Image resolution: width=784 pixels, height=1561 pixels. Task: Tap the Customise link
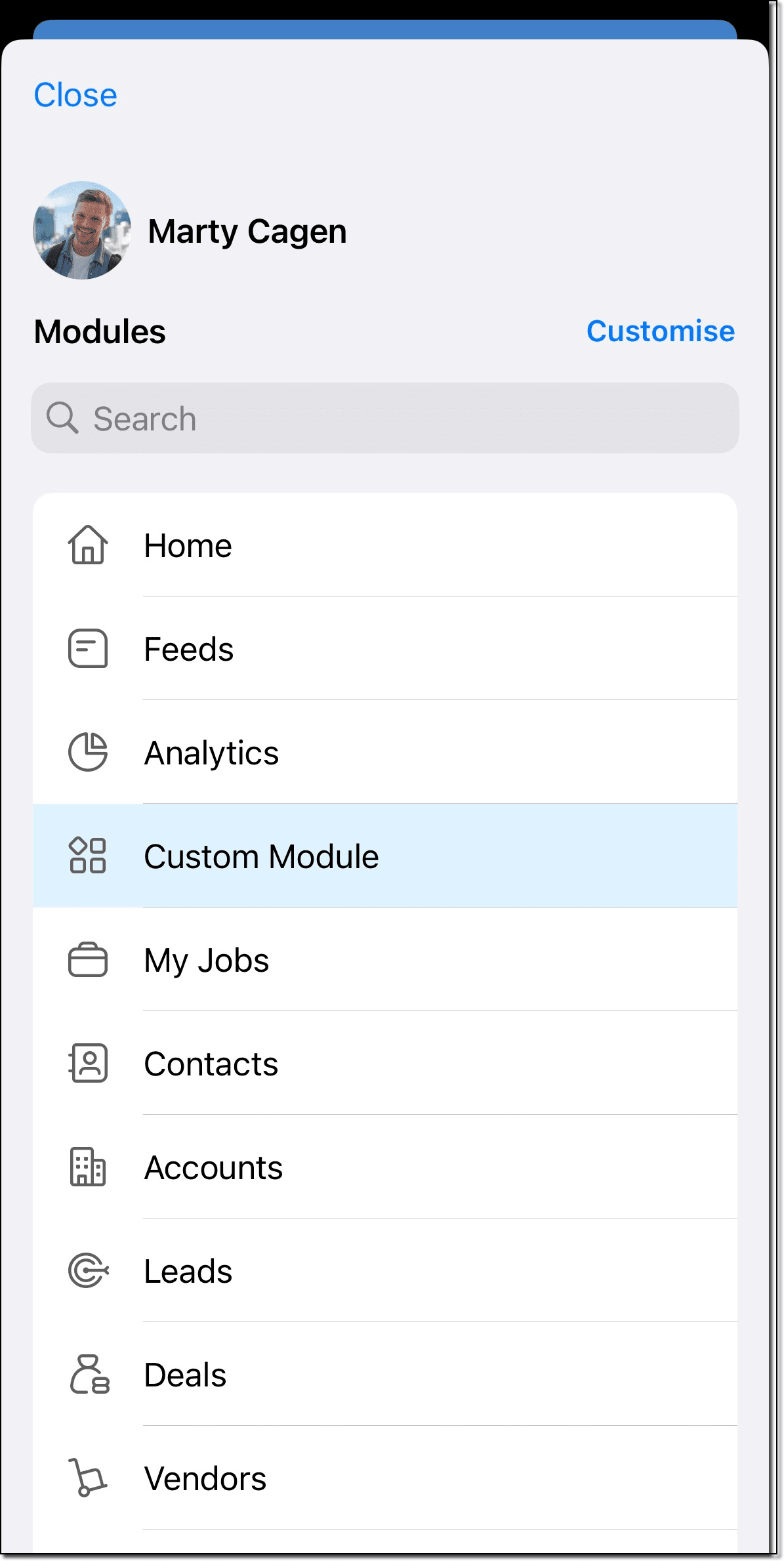click(x=660, y=331)
